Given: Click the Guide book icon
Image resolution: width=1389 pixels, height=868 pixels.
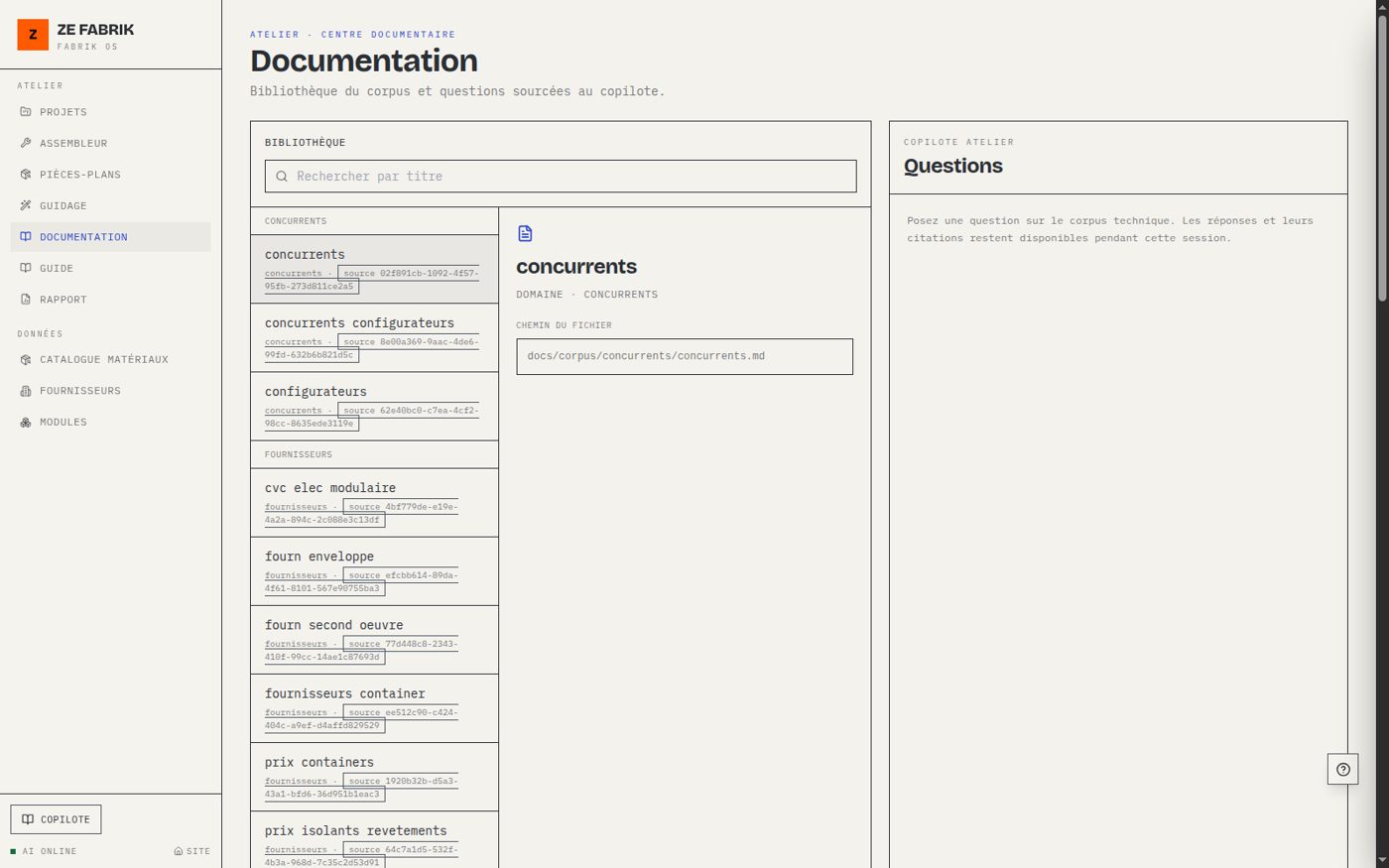Looking at the screenshot, I should click(26, 268).
